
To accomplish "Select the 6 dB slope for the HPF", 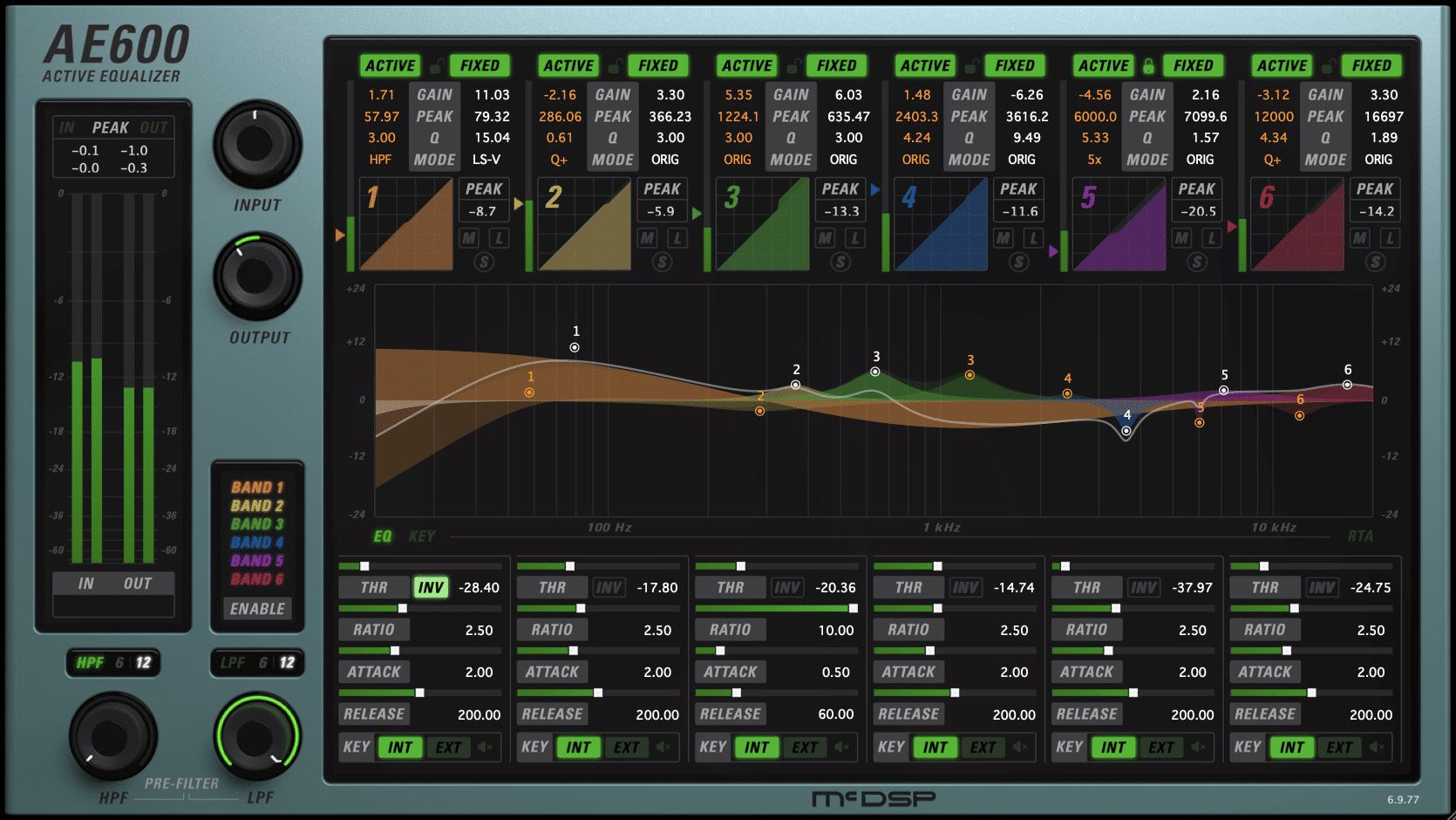I will [119, 662].
